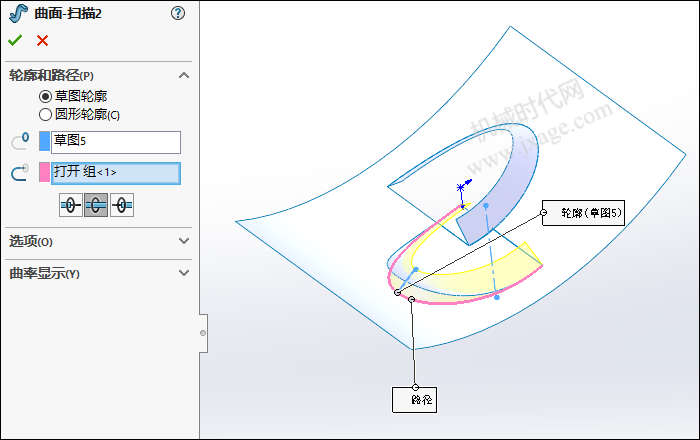This screenshot has width=700, height=440.
Task: Click the 路径 callout label
Action: point(414,400)
